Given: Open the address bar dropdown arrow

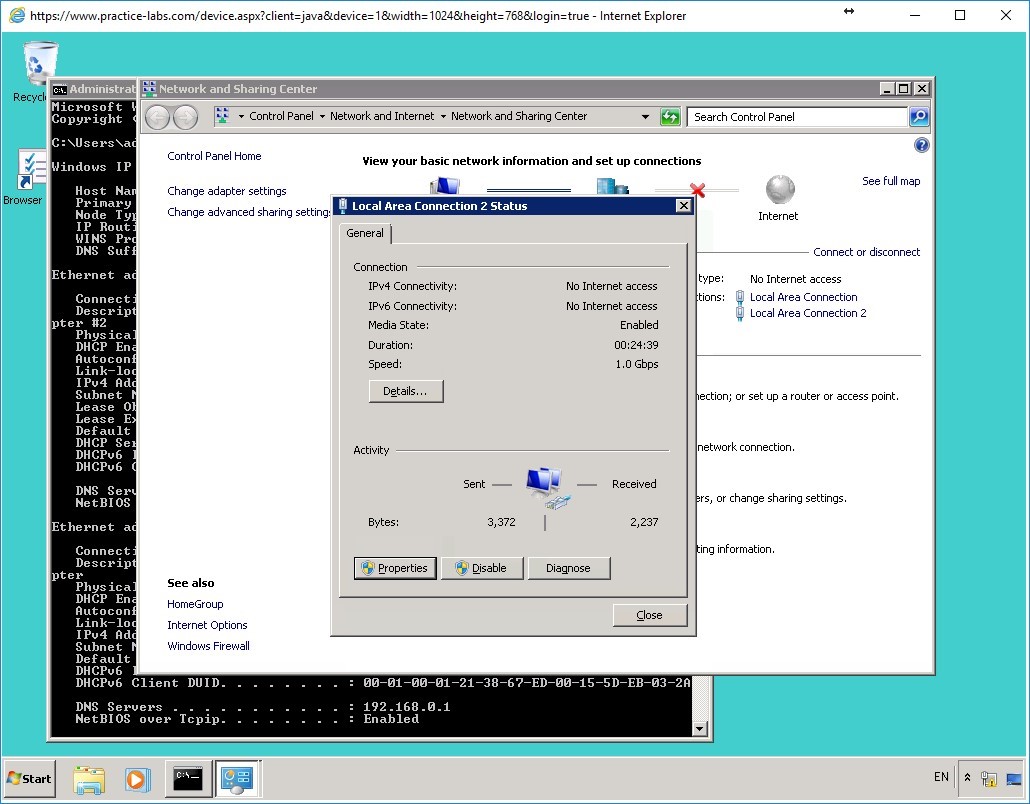Looking at the screenshot, I should (x=646, y=116).
